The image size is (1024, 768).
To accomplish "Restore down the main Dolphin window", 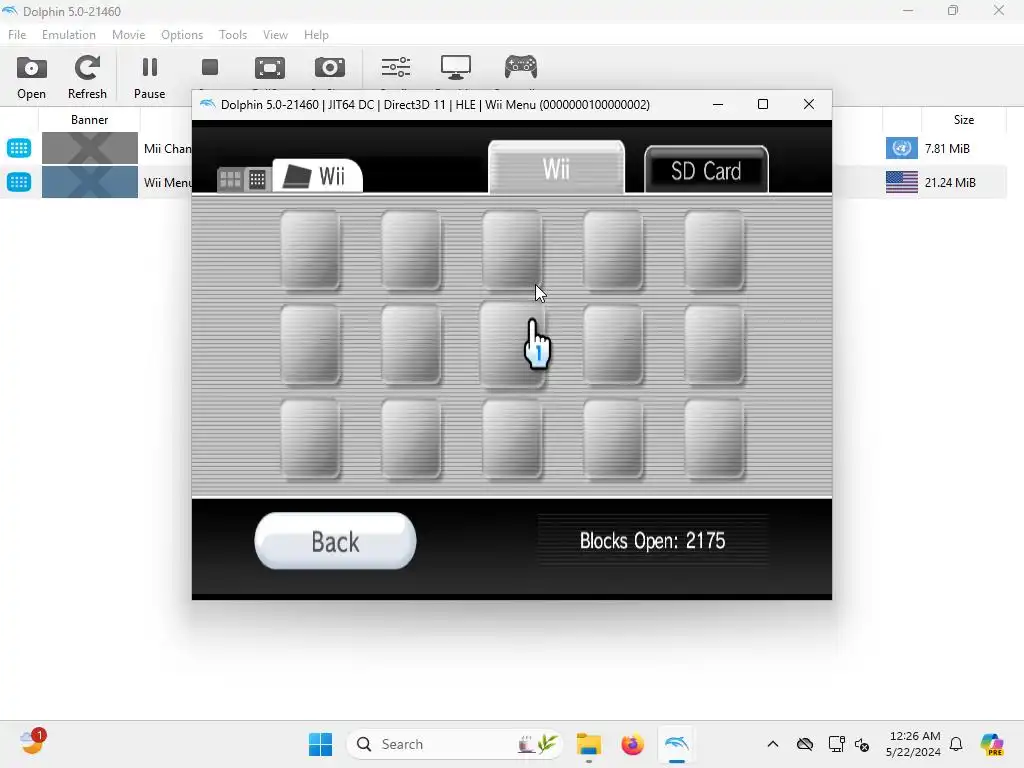I will [953, 10].
